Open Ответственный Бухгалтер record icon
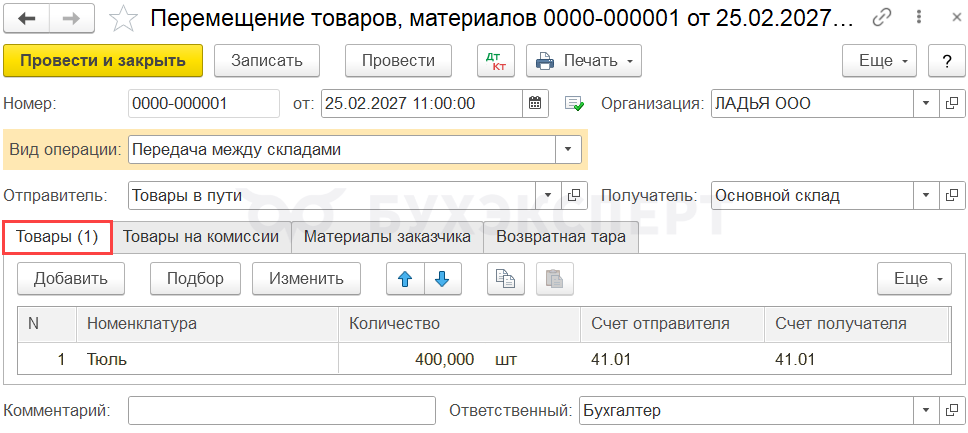 [951, 410]
